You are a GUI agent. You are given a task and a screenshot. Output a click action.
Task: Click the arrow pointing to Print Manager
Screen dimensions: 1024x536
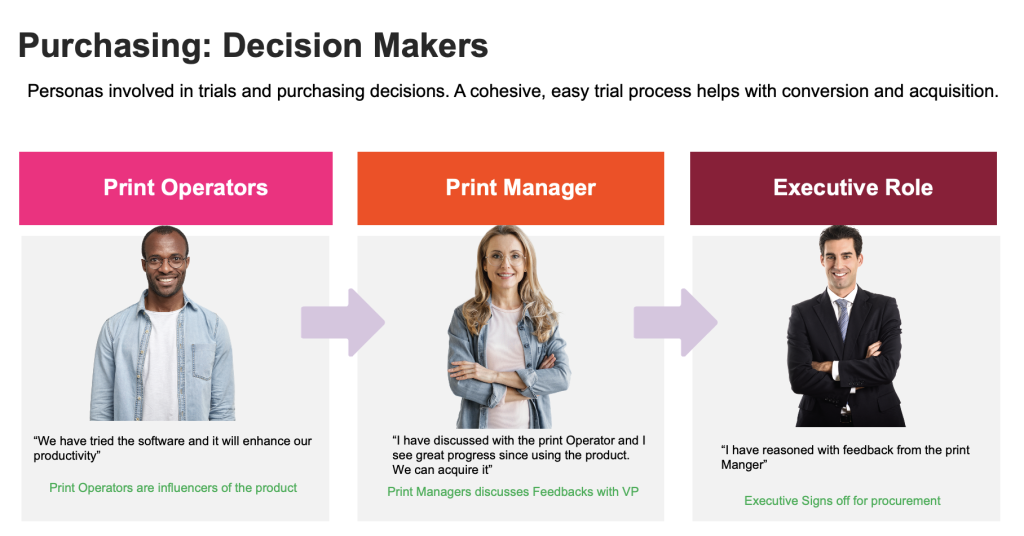click(342, 322)
